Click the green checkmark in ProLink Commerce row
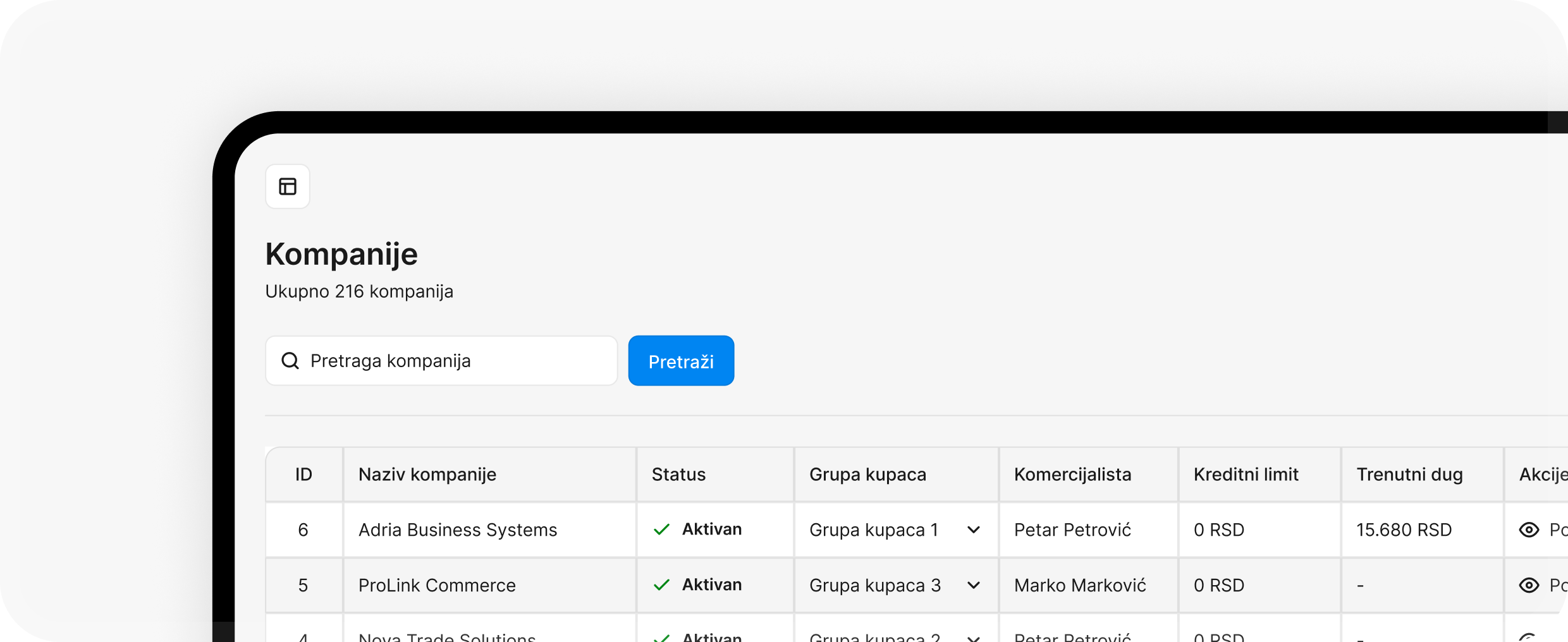The height and width of the screenshot is (642, 1568). (x=661, y=585)
